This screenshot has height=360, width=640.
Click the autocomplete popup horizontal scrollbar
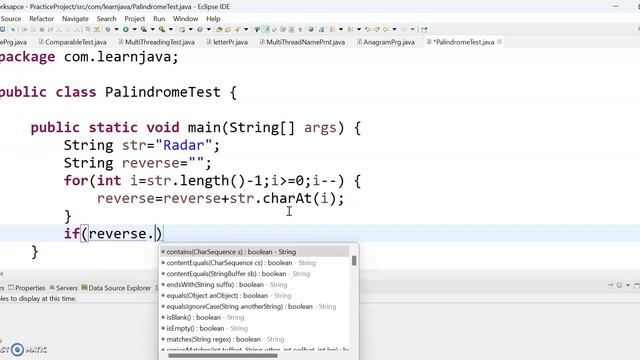(x=223, y=356)
